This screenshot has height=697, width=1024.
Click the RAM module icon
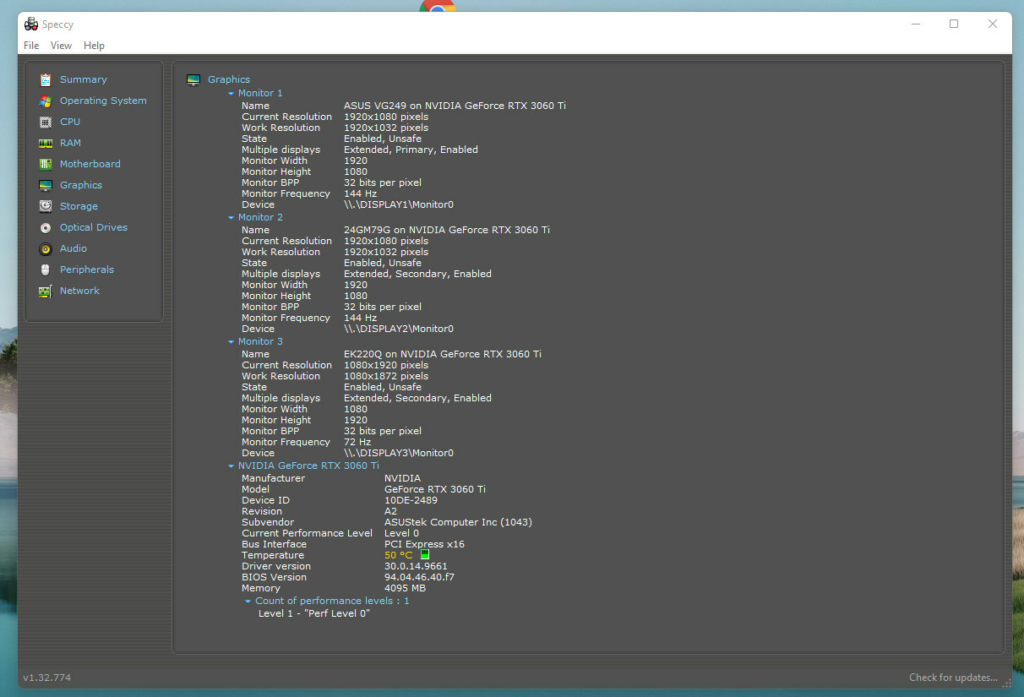(45, 143)
